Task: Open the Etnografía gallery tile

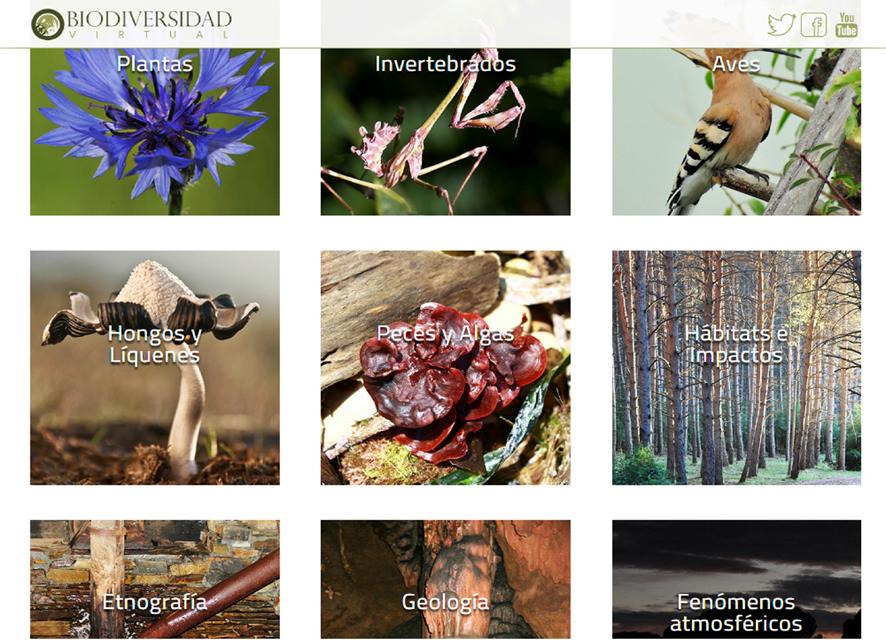Action: pos(155,580)
